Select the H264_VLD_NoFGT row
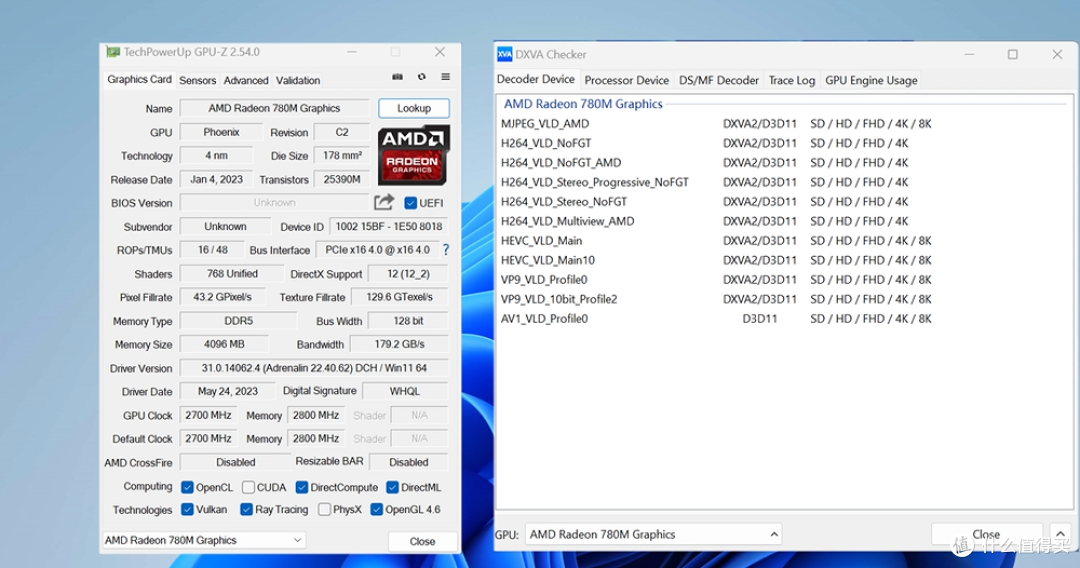 click(x=705, y=143)
